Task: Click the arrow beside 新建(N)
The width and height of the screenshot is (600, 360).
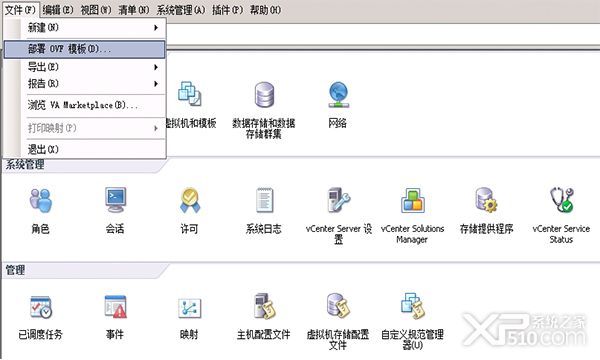Action: [x=156, y=28]
